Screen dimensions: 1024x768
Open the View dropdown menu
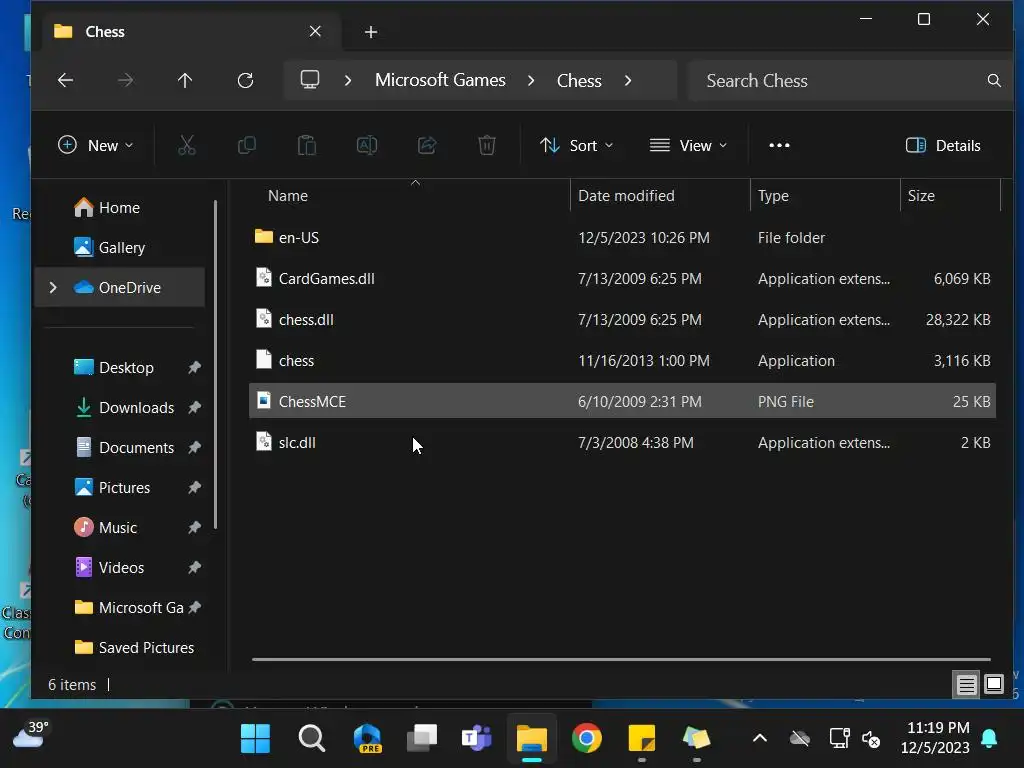pyautogui.click(x=688, y=145)
